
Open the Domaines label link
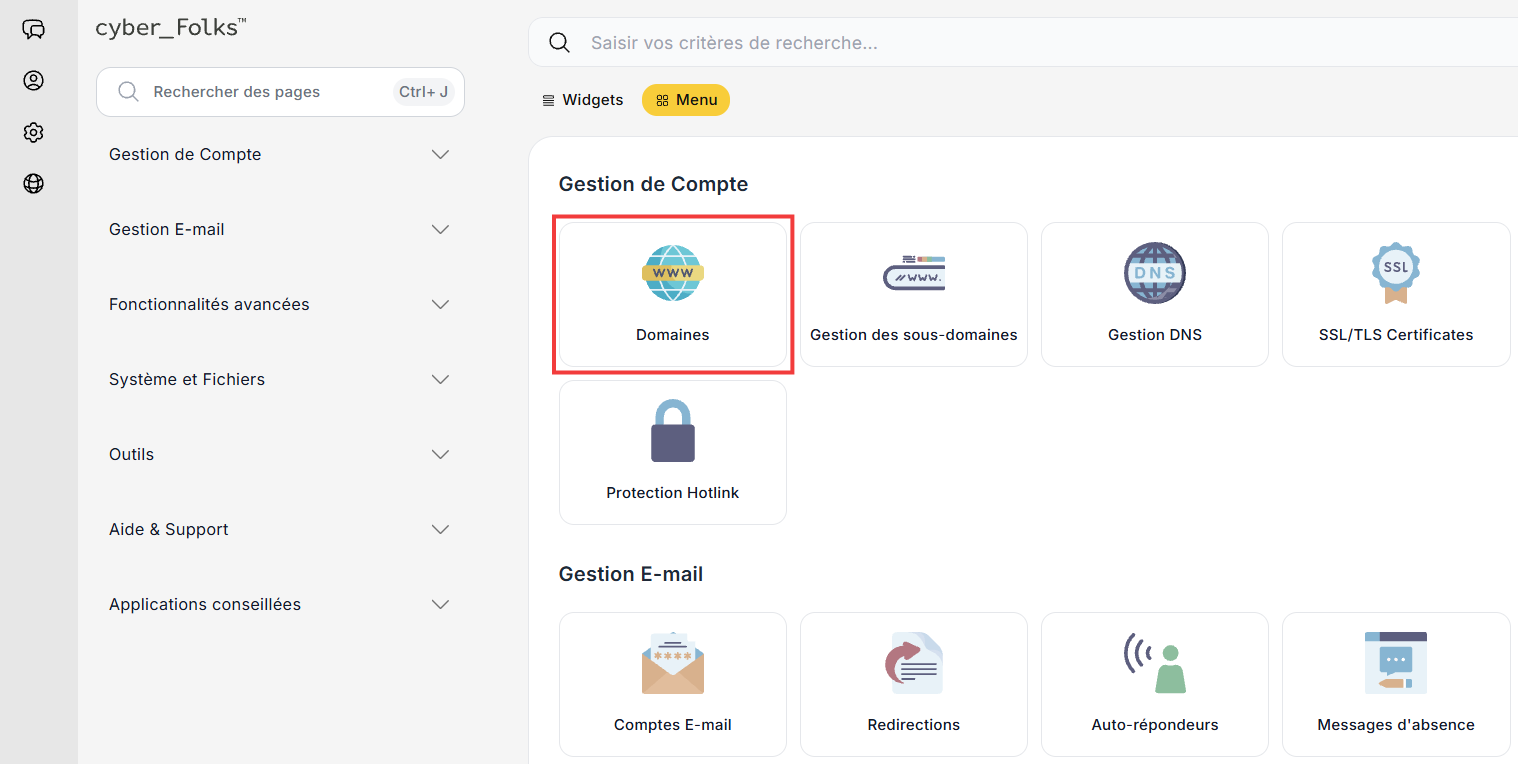point(673,335)
